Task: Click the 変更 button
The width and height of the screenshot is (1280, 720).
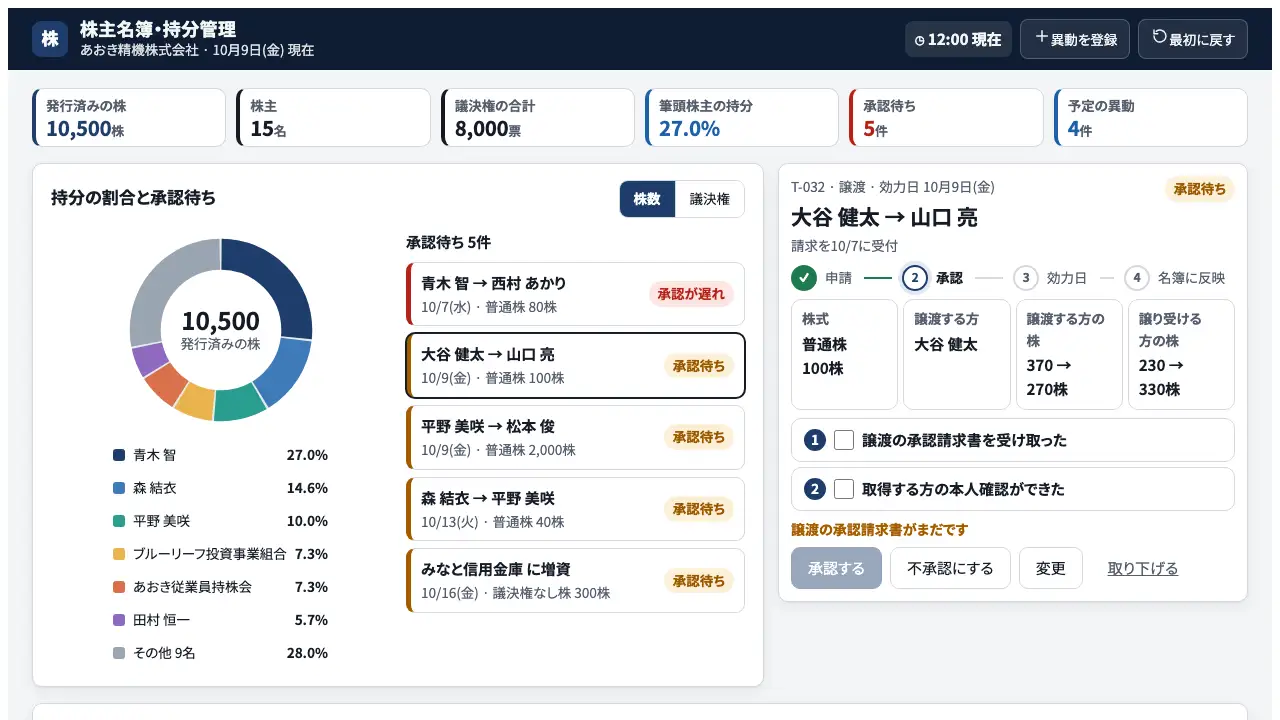Action: [x=1051, y=568]
